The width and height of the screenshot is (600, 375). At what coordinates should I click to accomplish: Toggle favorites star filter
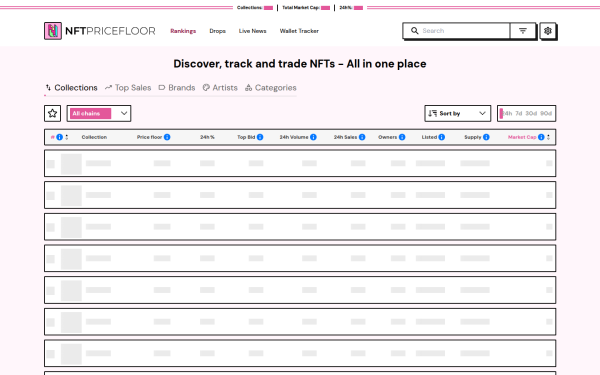tap(52, 113)
